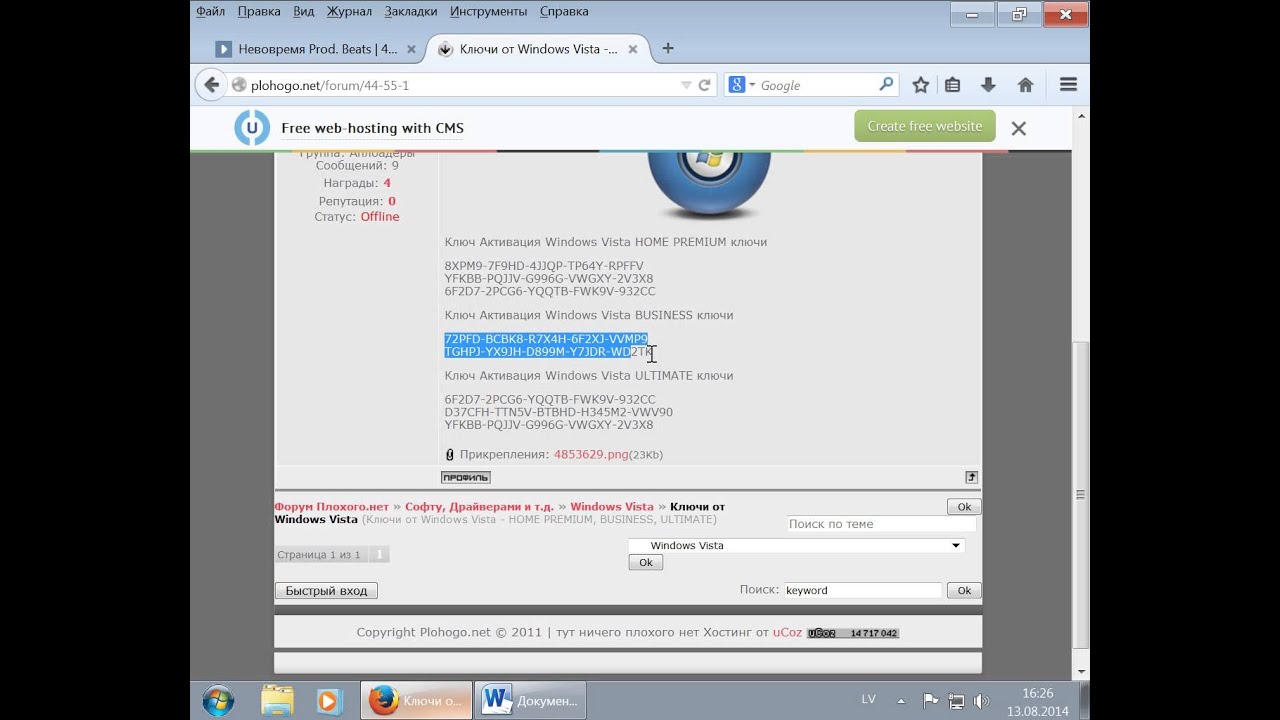Click the Быстрый вход button
The height and width of the screenshot is (720, 1280).
[x=326, y=591]
